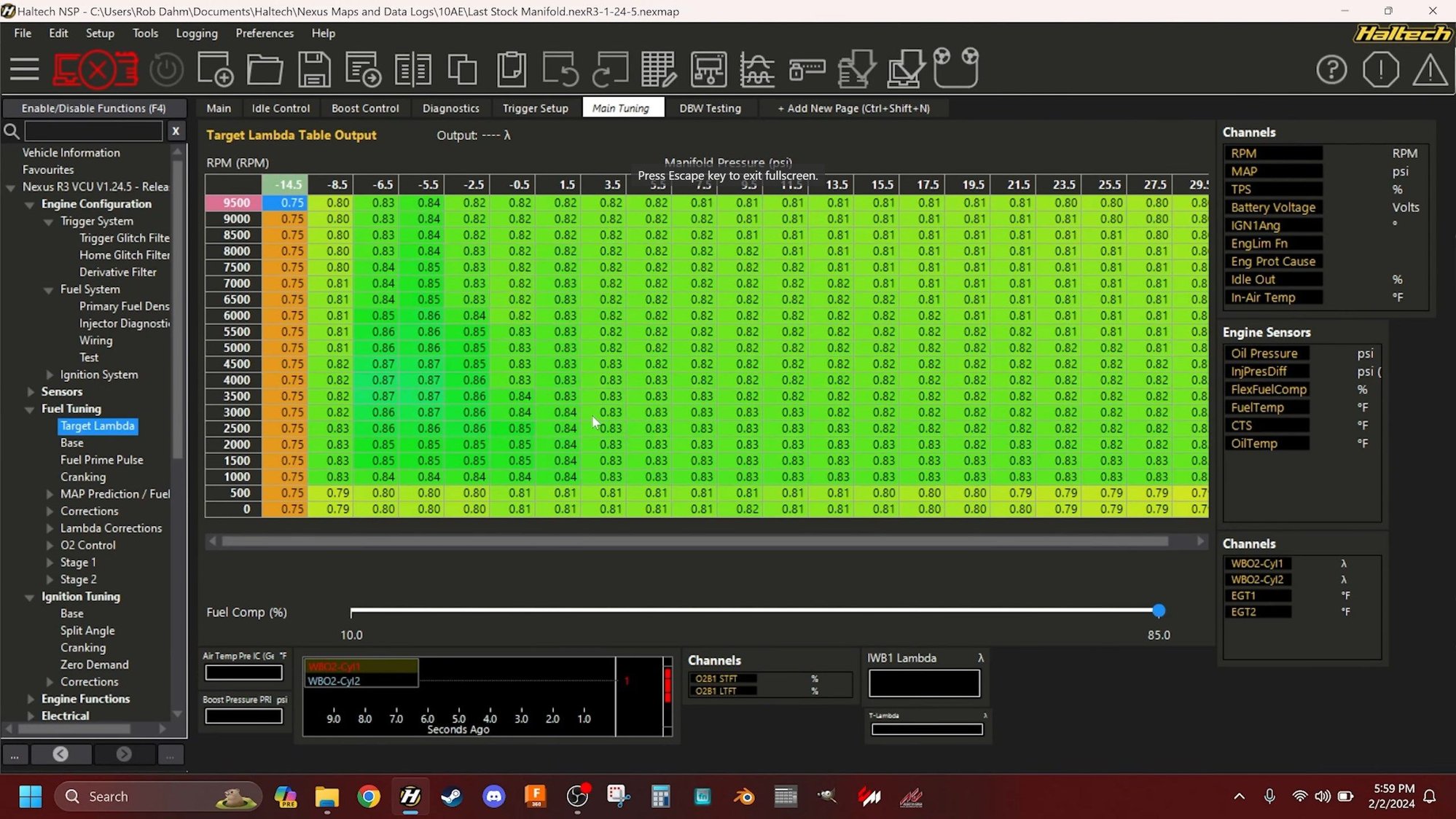Click the Open folder toolbar icon
Image resolution: width=1456 pixels, height=819 pixels.
(x=265, y=69)
